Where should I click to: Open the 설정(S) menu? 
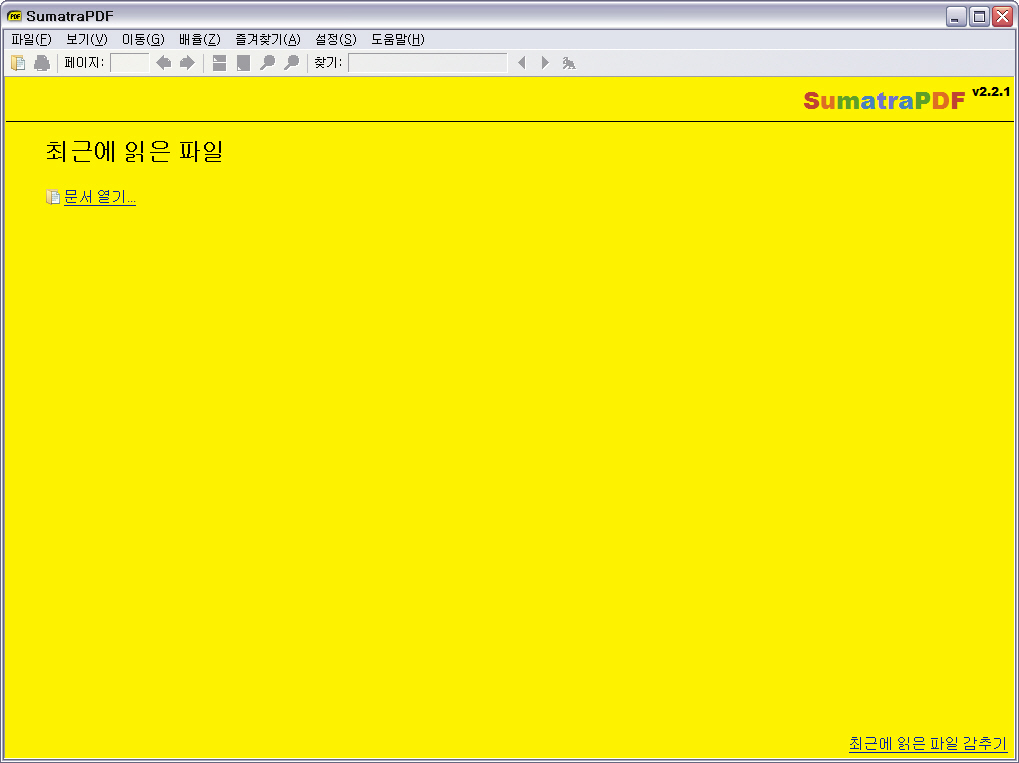(335, 40)
